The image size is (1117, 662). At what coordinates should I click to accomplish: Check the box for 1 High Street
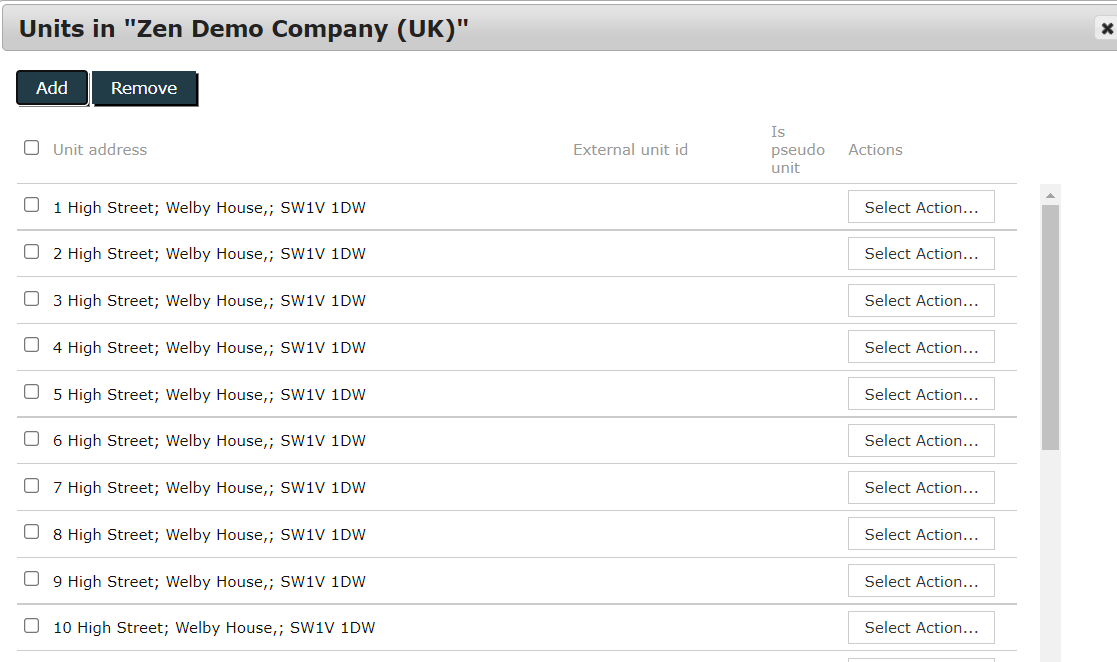pyautogui.click(x=32, y=205)
